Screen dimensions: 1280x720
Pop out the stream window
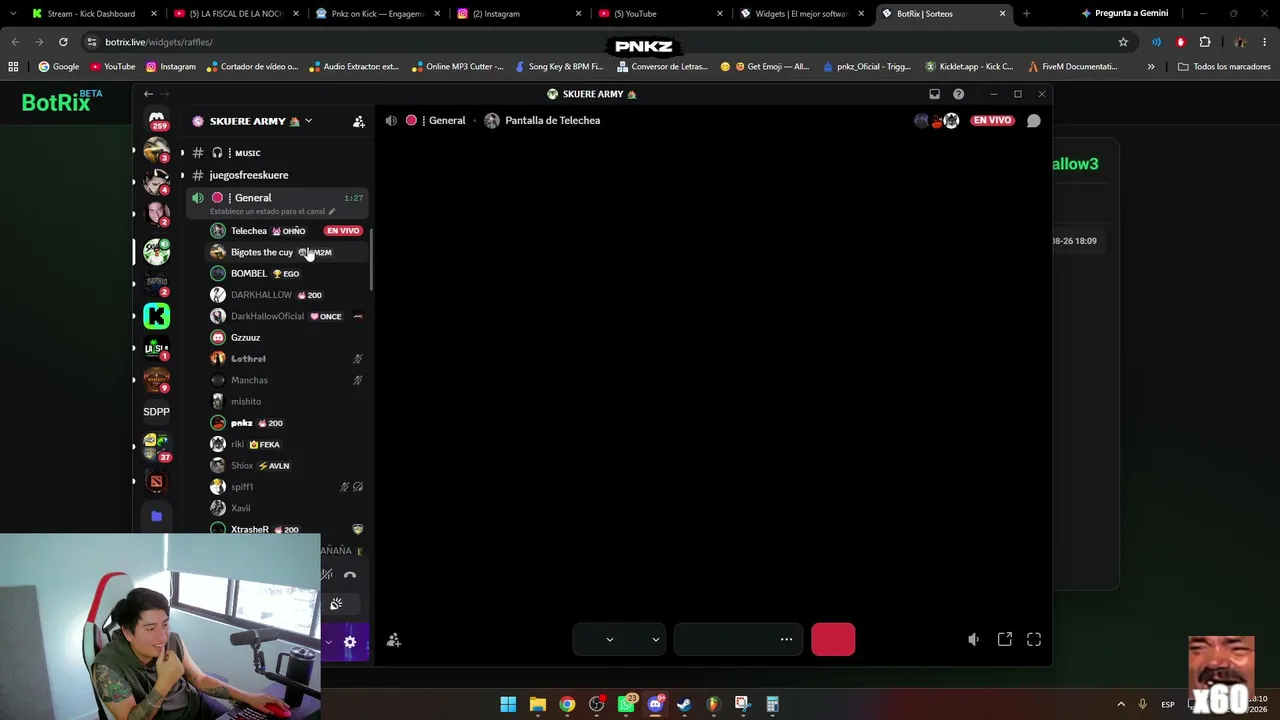pyautogui.click(x=1005, y=639)
